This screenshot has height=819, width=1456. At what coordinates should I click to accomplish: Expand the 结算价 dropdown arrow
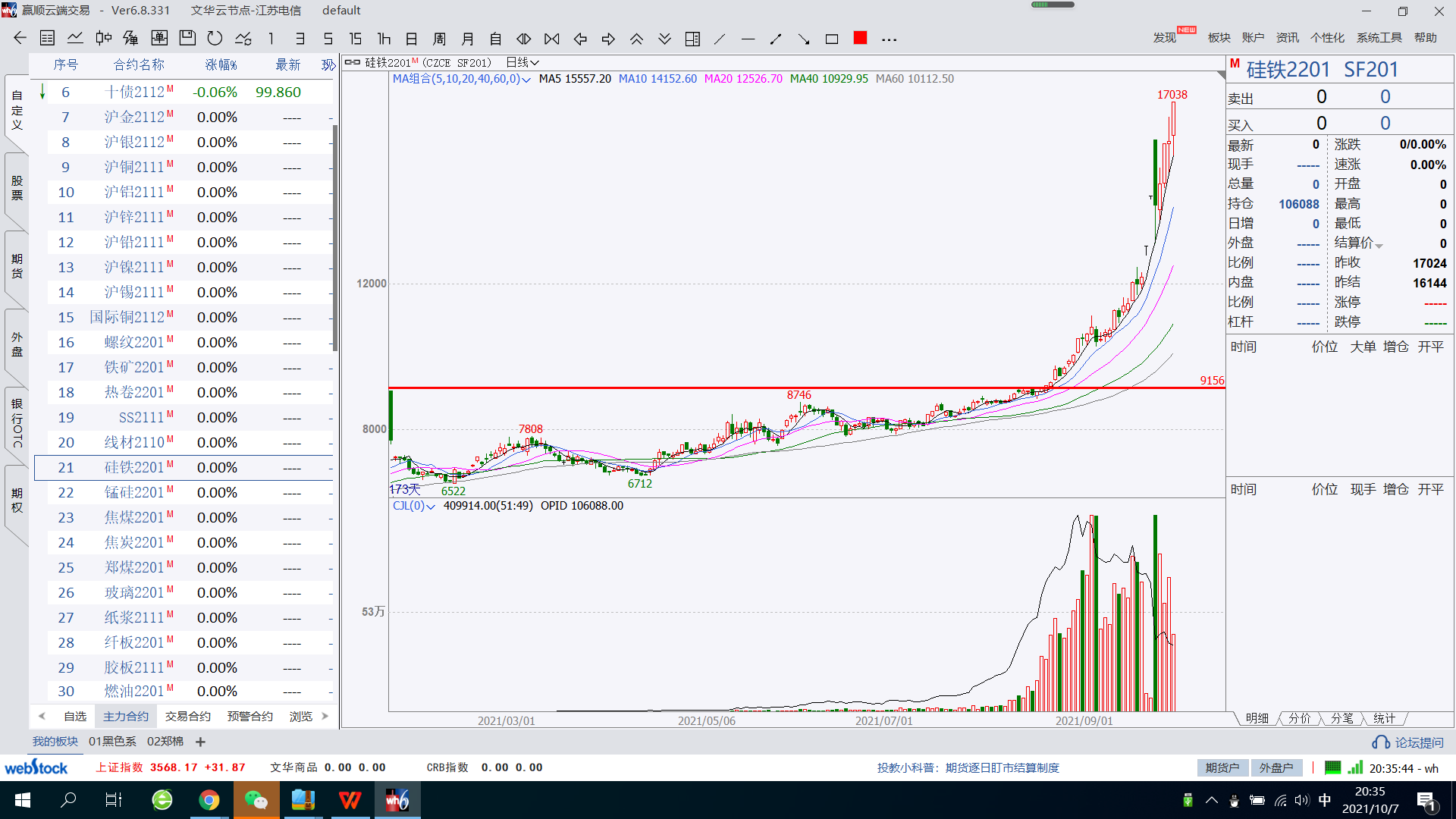(1379, 246)
